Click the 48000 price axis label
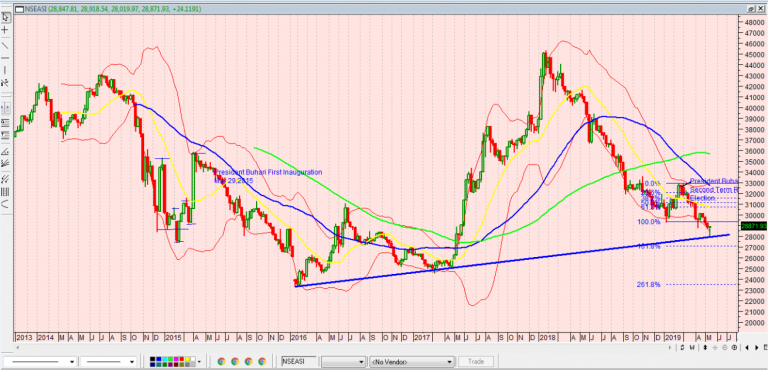The height and width of the screenshot is (370, 768). pos(755,23)
